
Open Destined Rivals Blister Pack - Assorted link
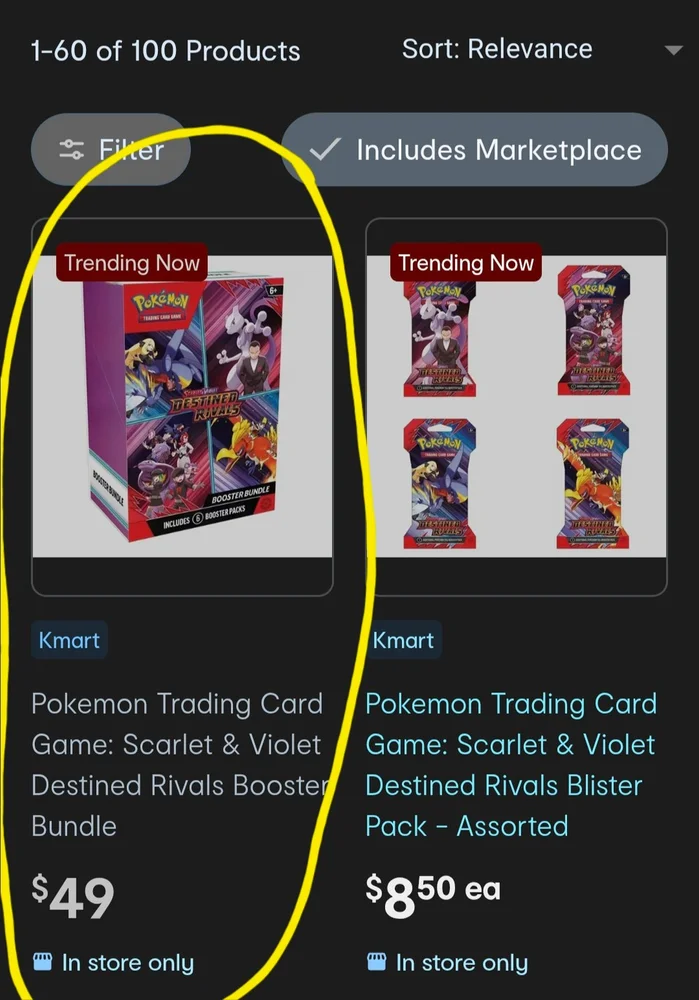coord(511,765)
